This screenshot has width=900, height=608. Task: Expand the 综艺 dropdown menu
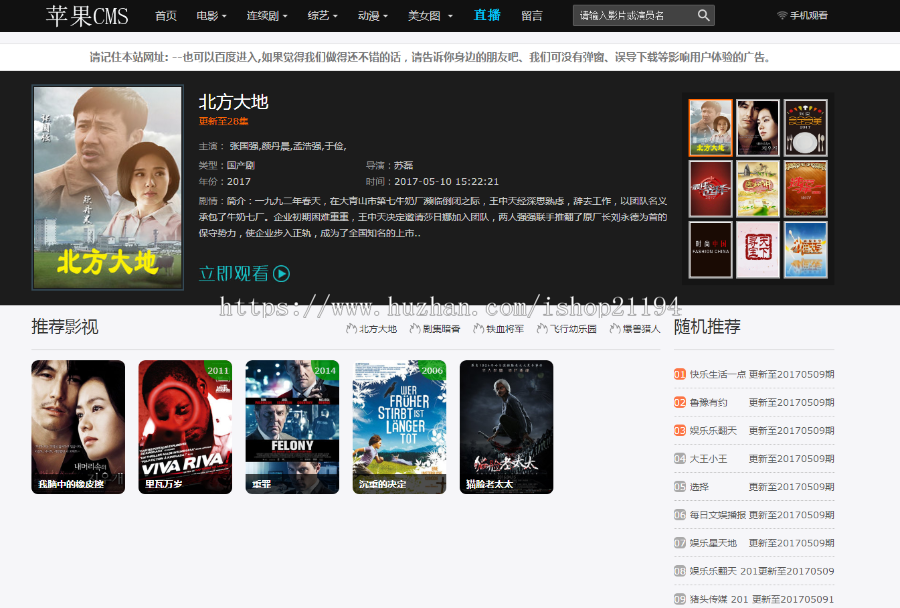click(323, 16)
